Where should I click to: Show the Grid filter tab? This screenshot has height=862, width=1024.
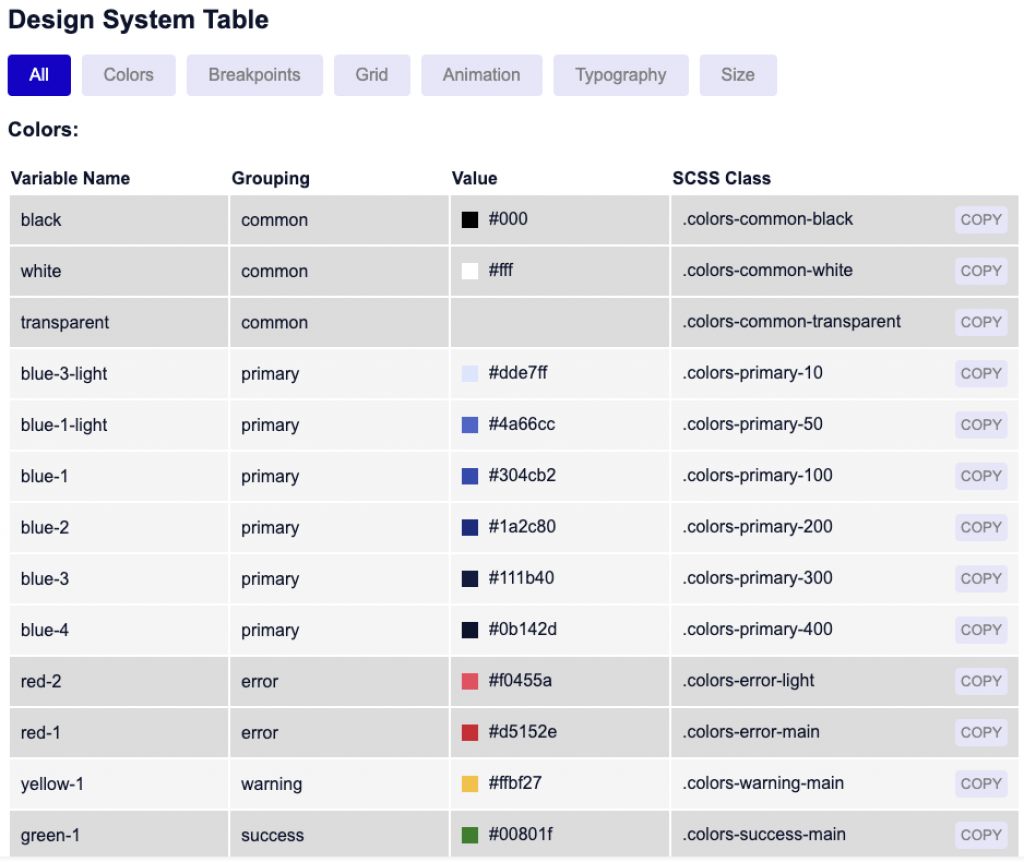click(x=371, y=75)
